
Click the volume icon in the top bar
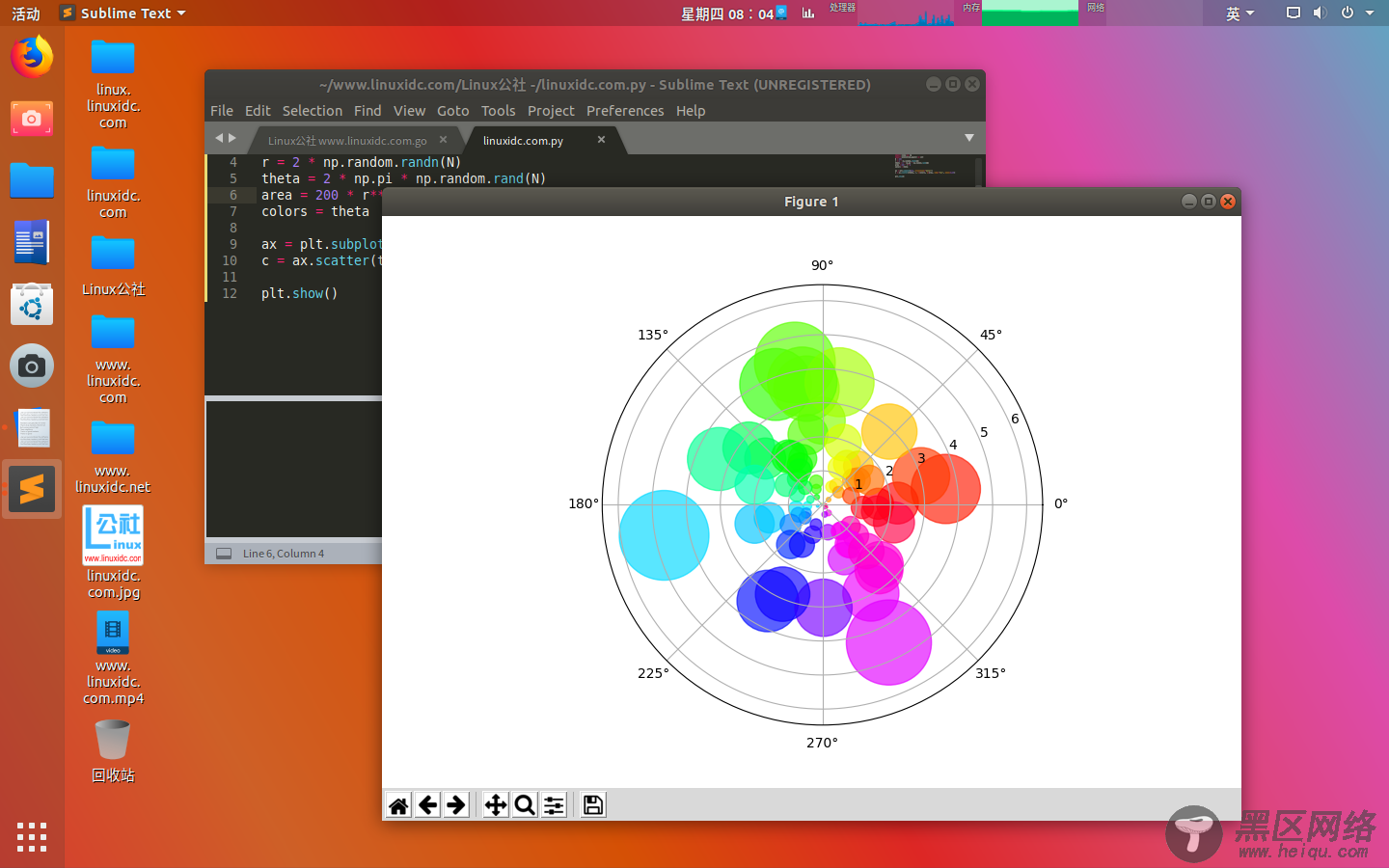[x=1320, y=13]
